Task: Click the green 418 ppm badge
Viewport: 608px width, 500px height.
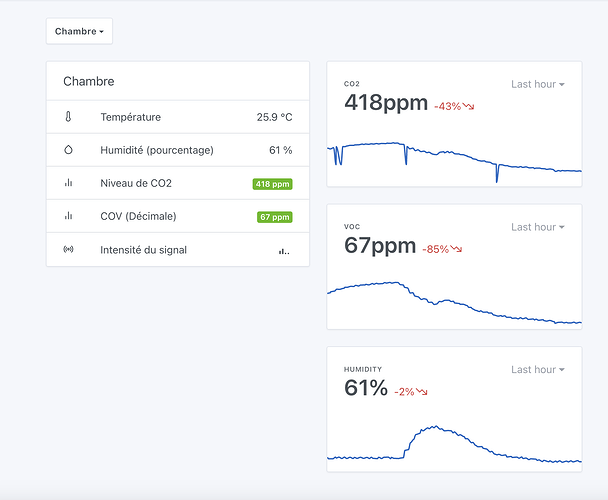Action: pos(272,184)
